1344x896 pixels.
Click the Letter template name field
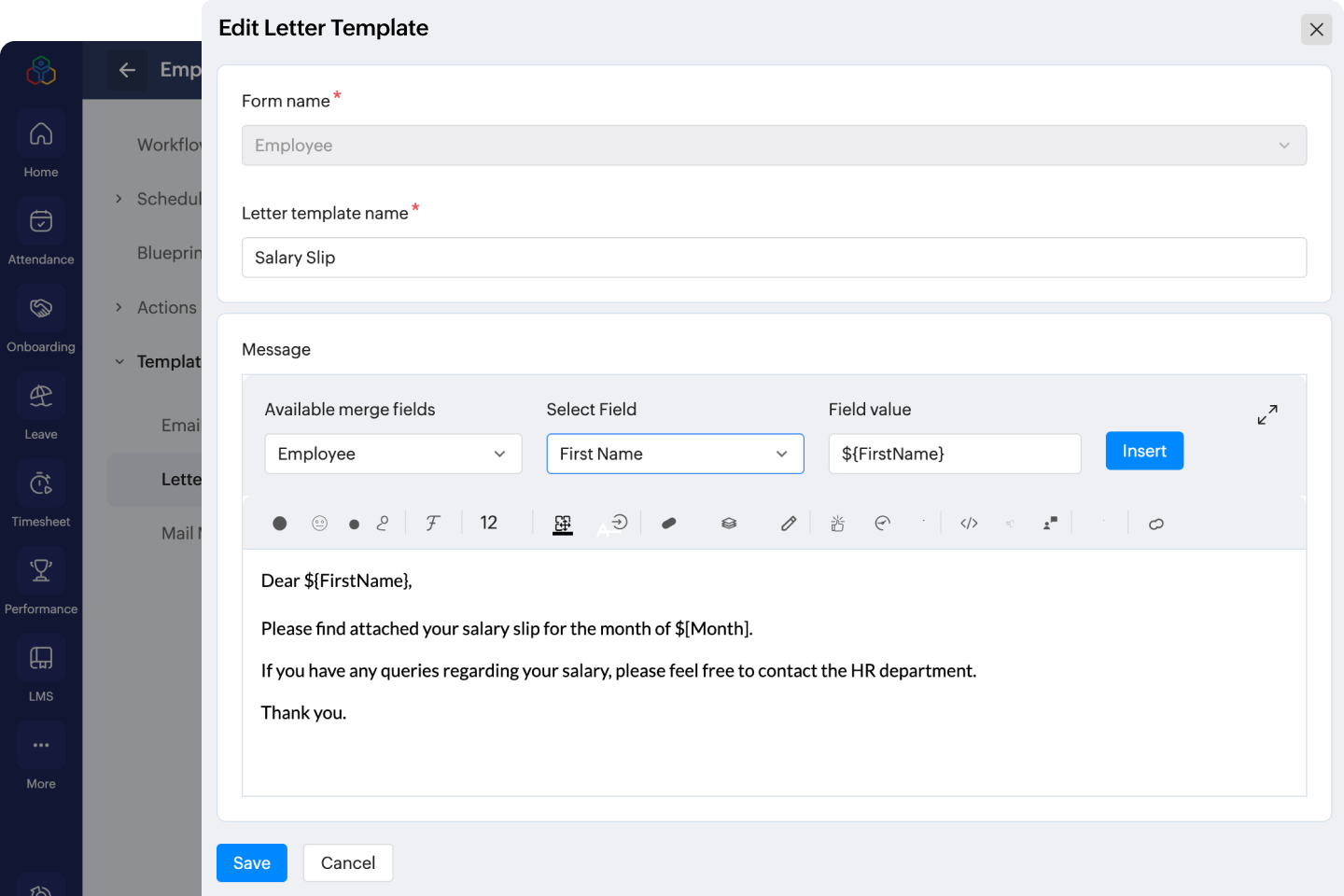[x=774, y=258]
